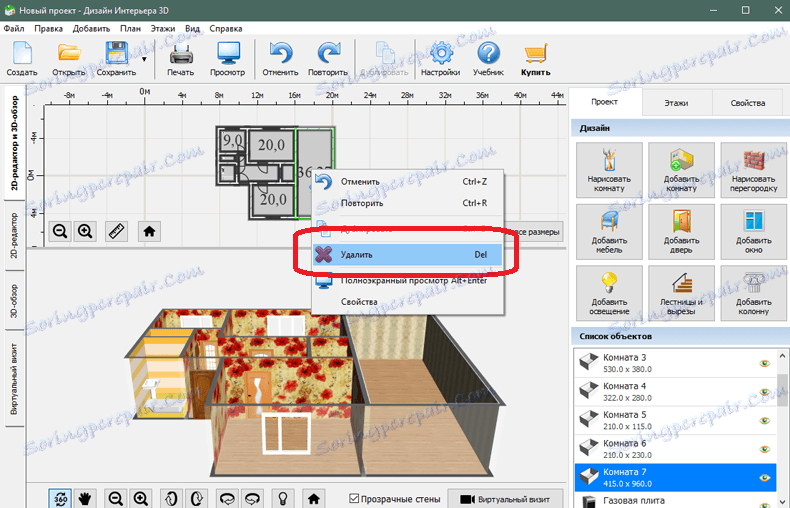
Task: Click the Создать new project icon
Action: [x=22, y=58]
